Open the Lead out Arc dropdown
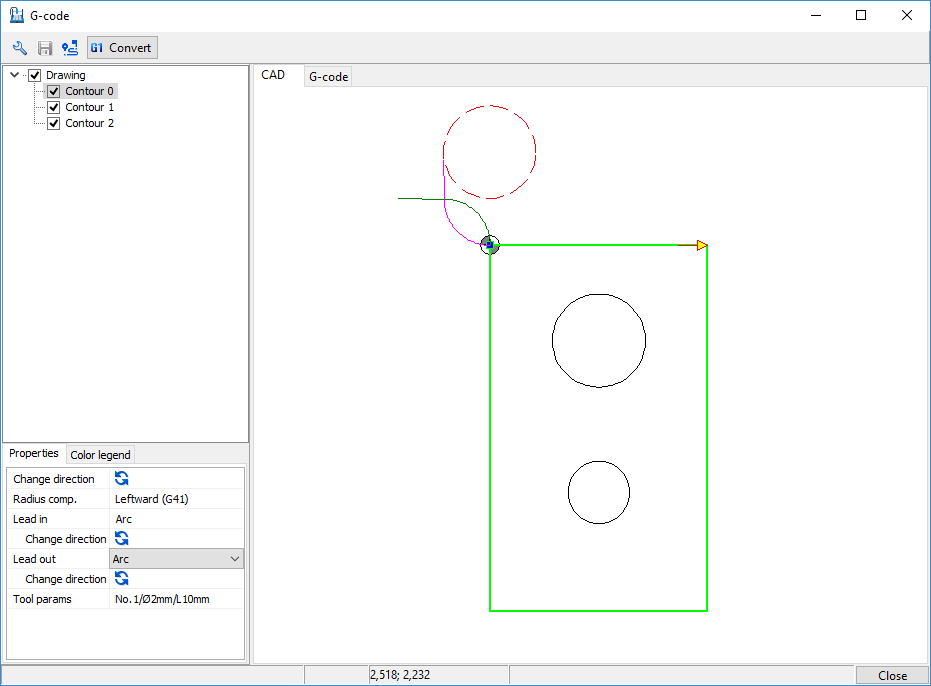The image size is (931, 686). [x=176, y=559]
